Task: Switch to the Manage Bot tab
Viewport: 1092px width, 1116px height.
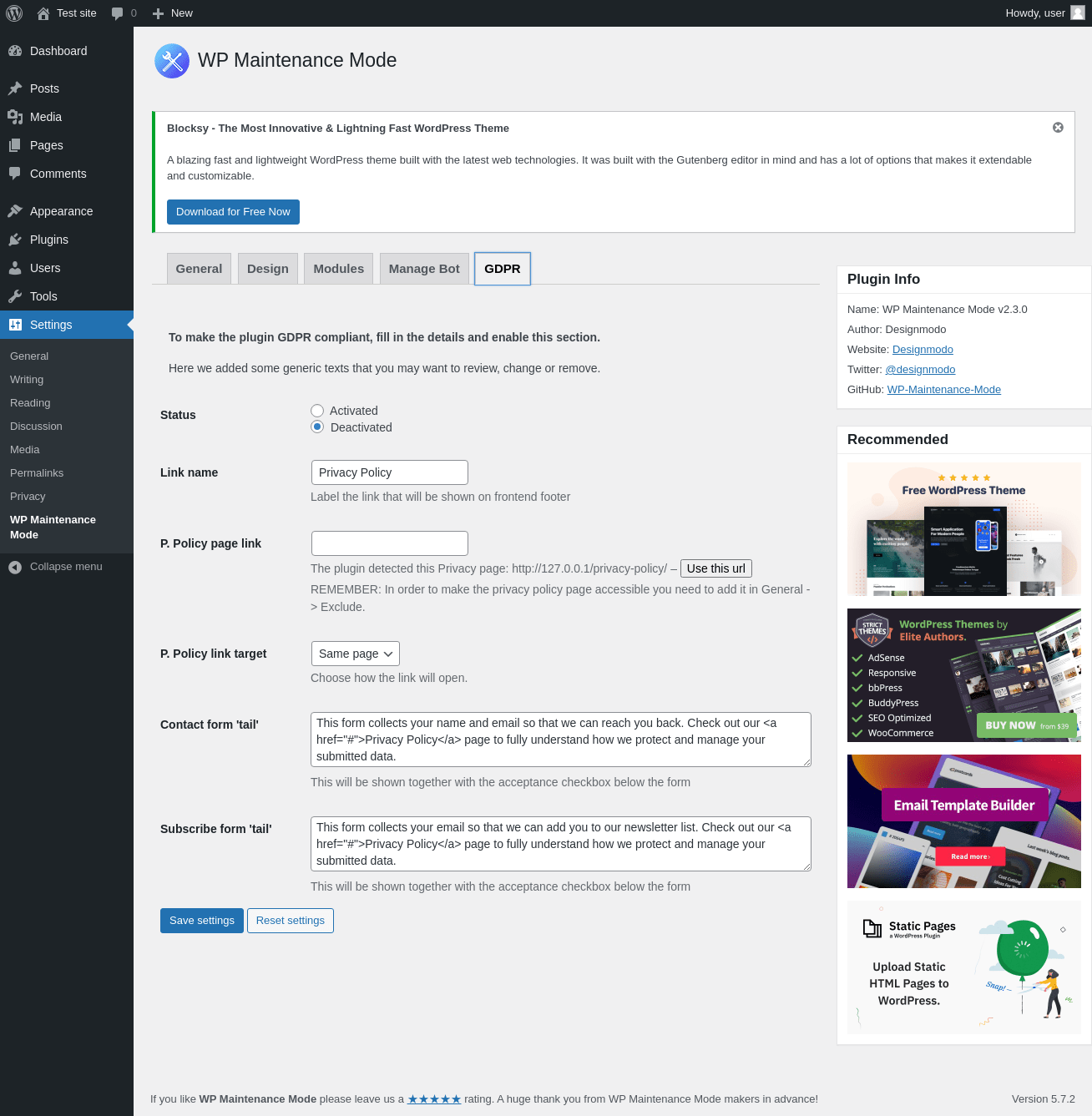Action: [x=424, y=269]
